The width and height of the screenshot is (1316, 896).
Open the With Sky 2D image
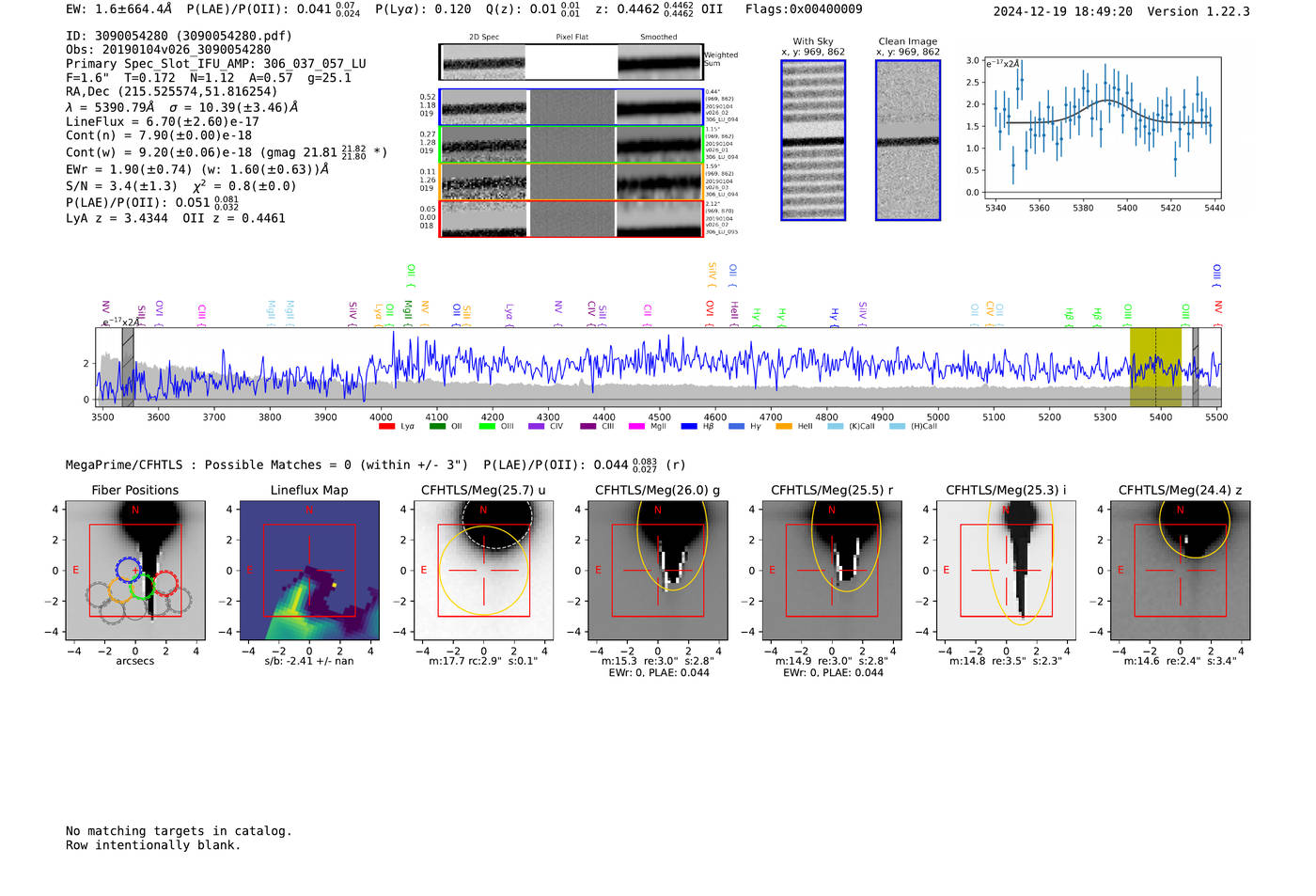(x=813, y=140)
